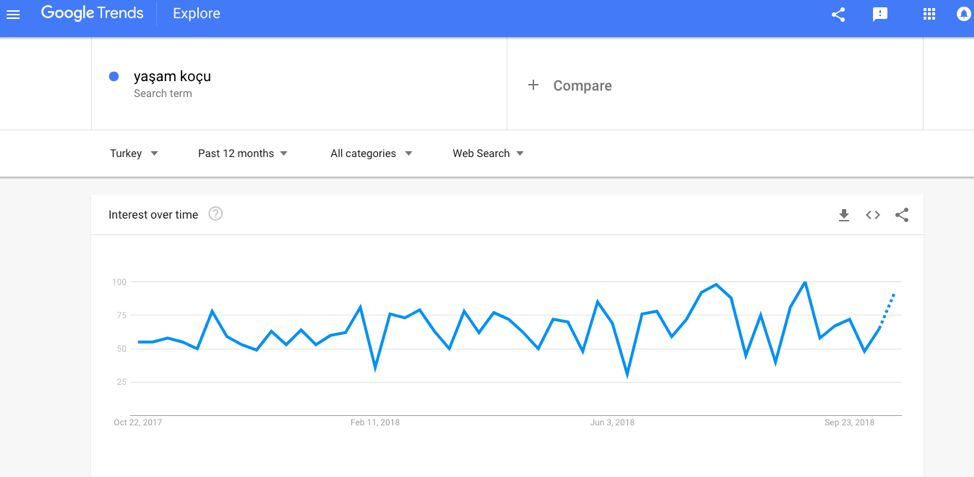Click the embed code icon
Image resolution: width=974 pixels, height=477 pixels.
click(873, 215)
